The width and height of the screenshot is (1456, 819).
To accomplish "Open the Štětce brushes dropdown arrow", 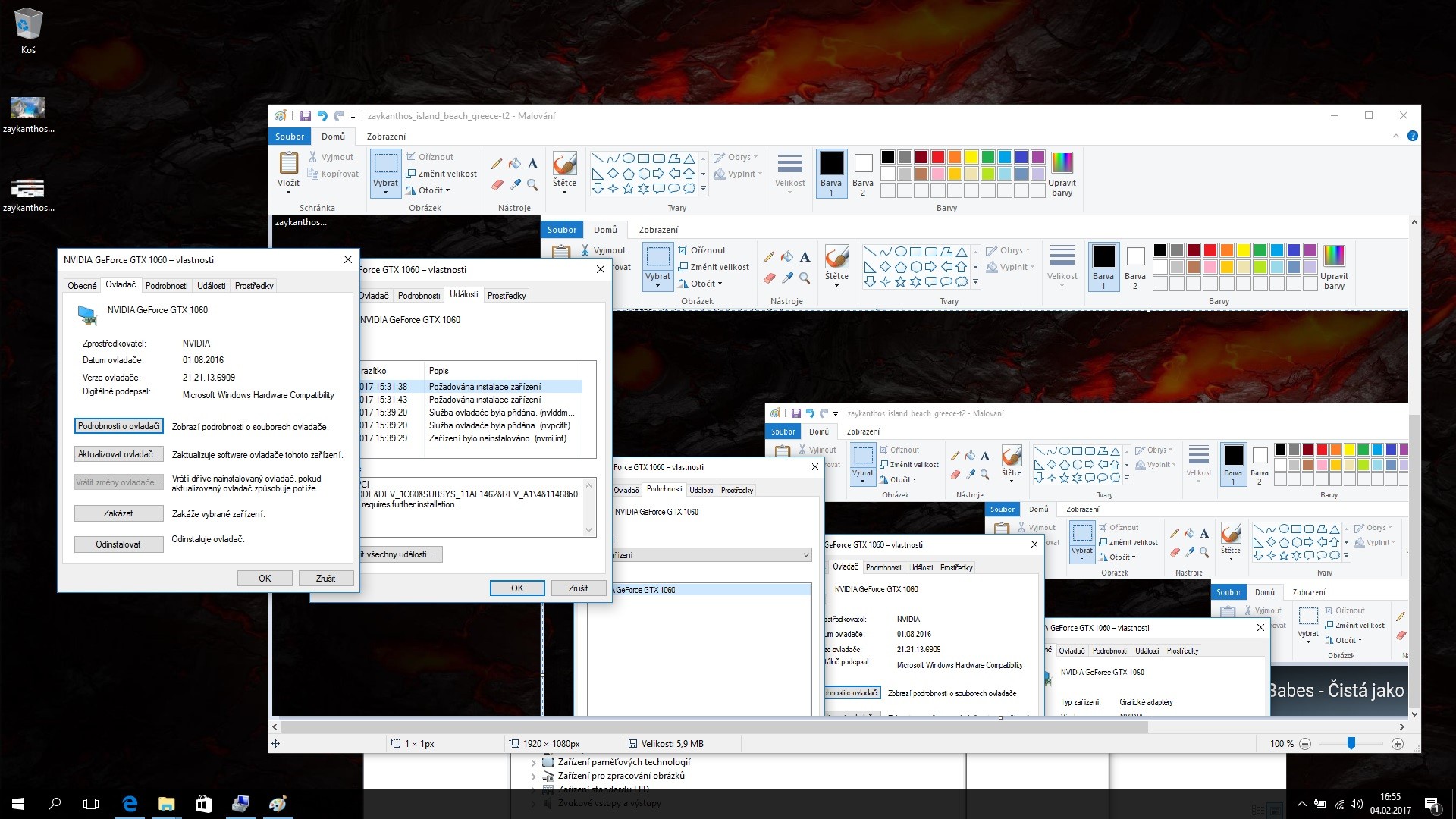I will click(564, 192).
